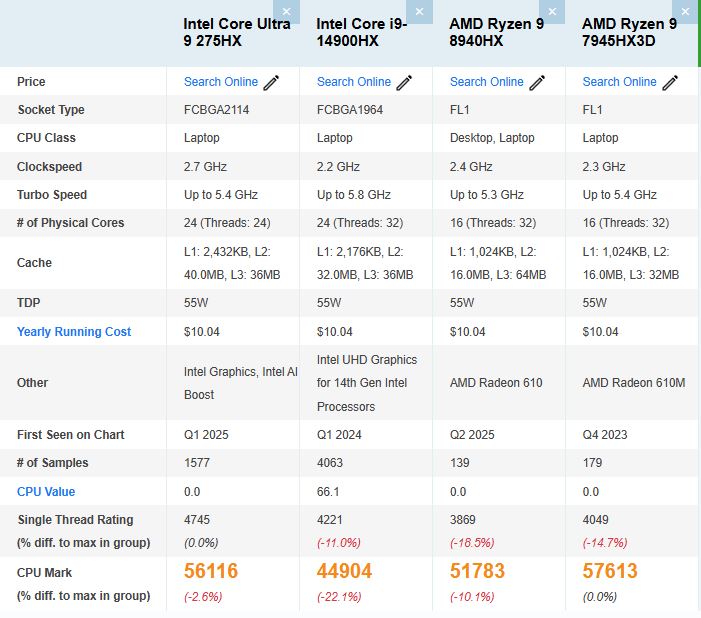
Task: Click the Intel Core i9-14900HX column title
Action: pyautogui.click(x=361, y=32)
